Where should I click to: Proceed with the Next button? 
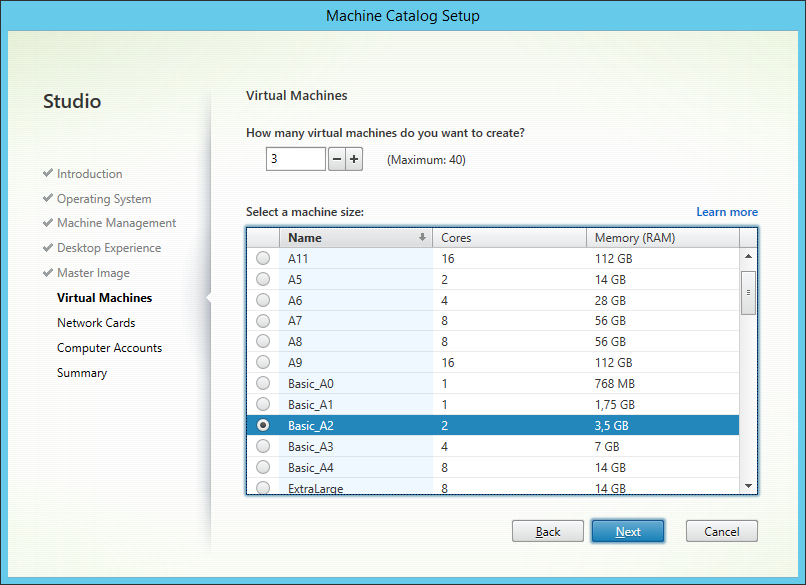(628, 531)
